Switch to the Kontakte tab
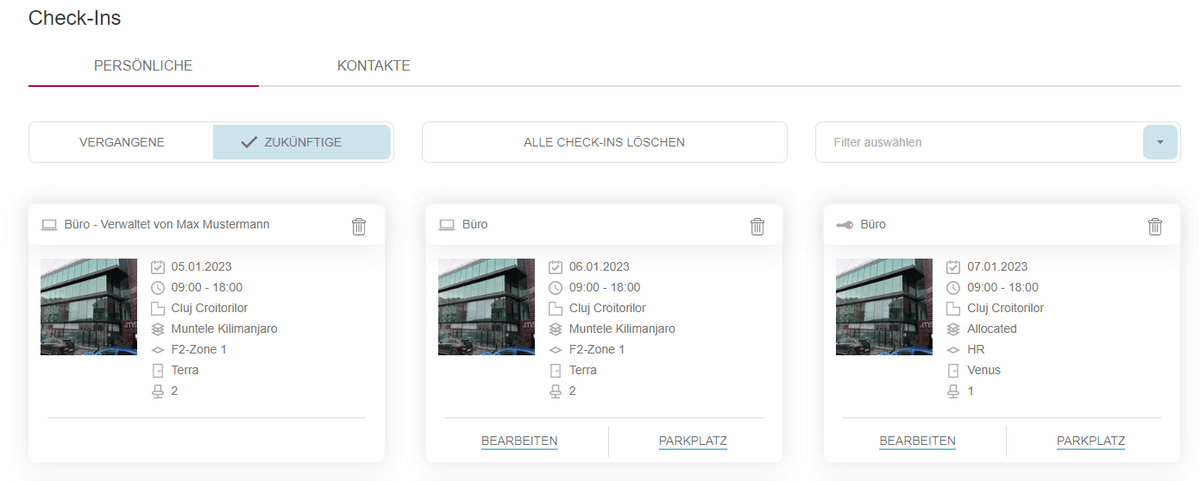 pyautogui.click(x=374, y=66)
